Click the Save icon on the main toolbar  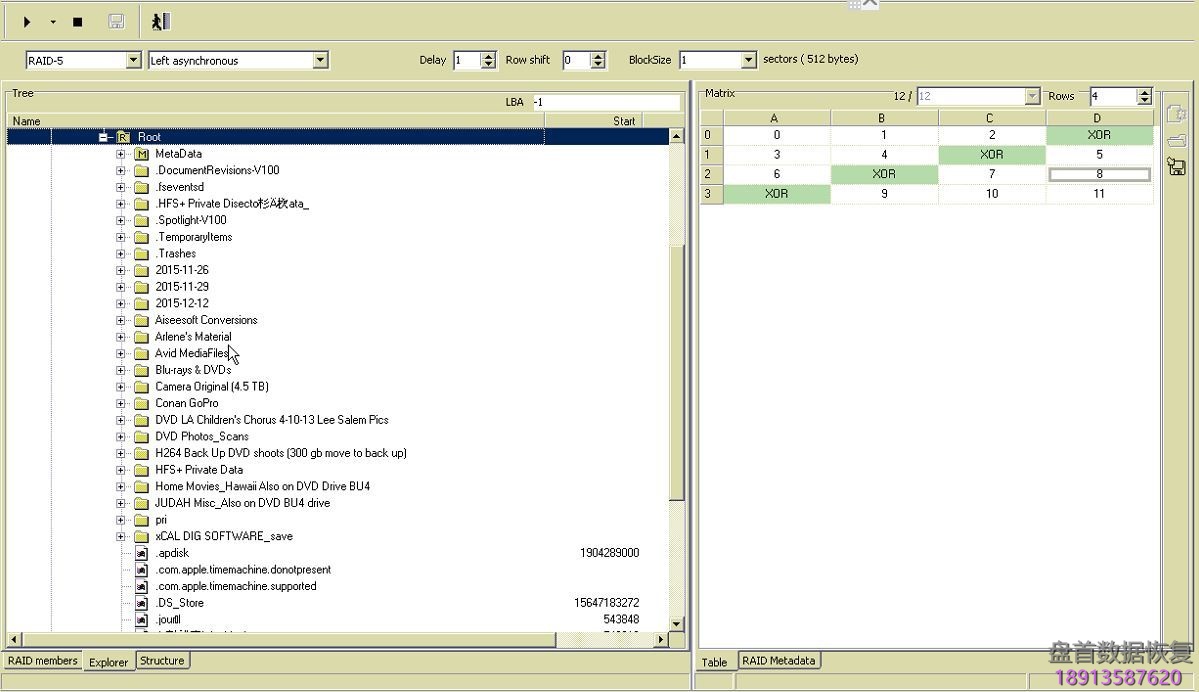pyautogui.click(x=117, y=21)
